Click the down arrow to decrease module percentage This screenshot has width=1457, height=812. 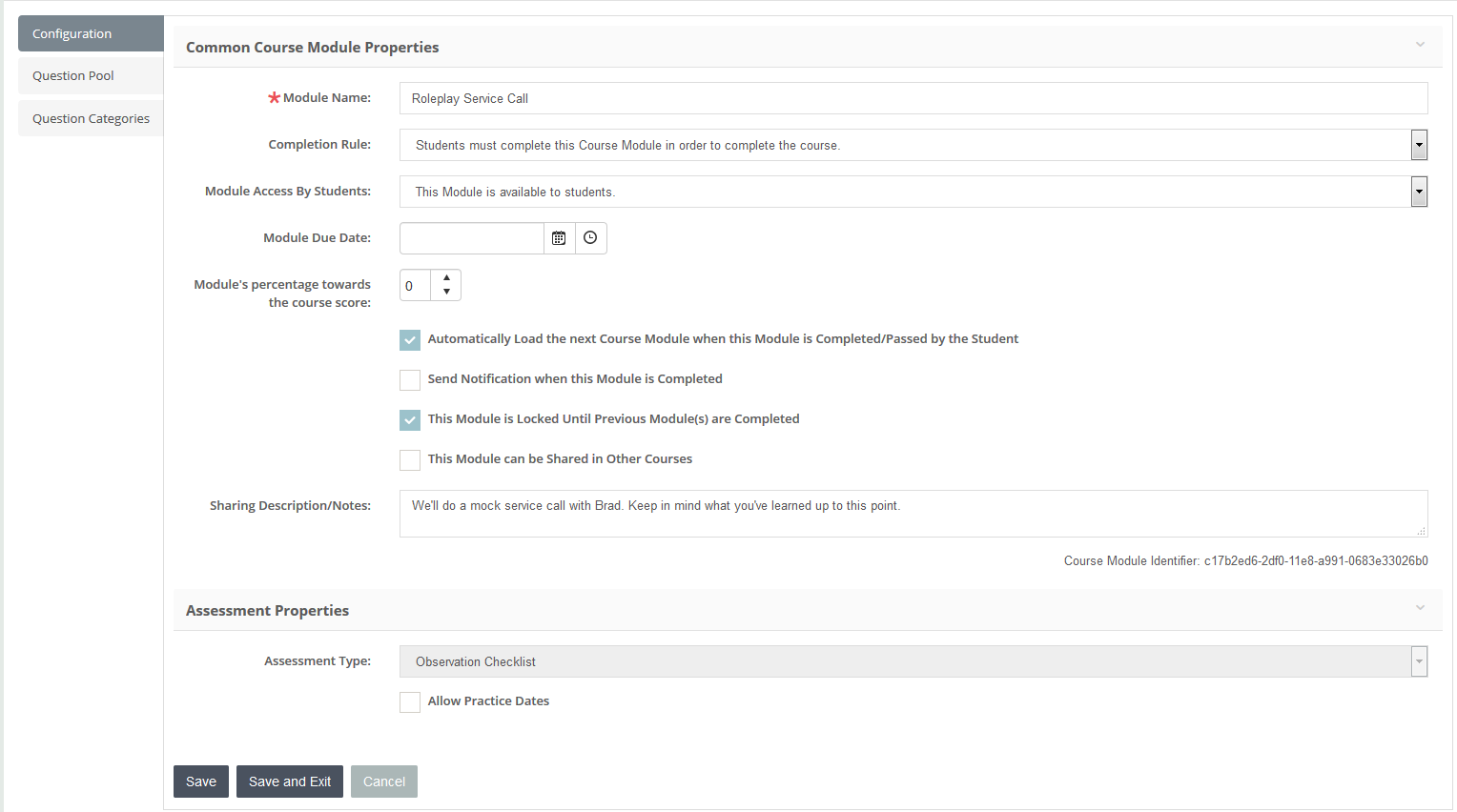446,291
